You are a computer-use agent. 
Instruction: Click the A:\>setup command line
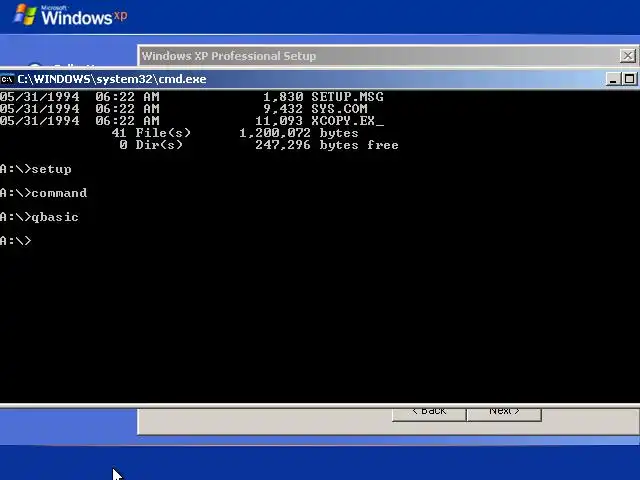[x=36, y=169]
